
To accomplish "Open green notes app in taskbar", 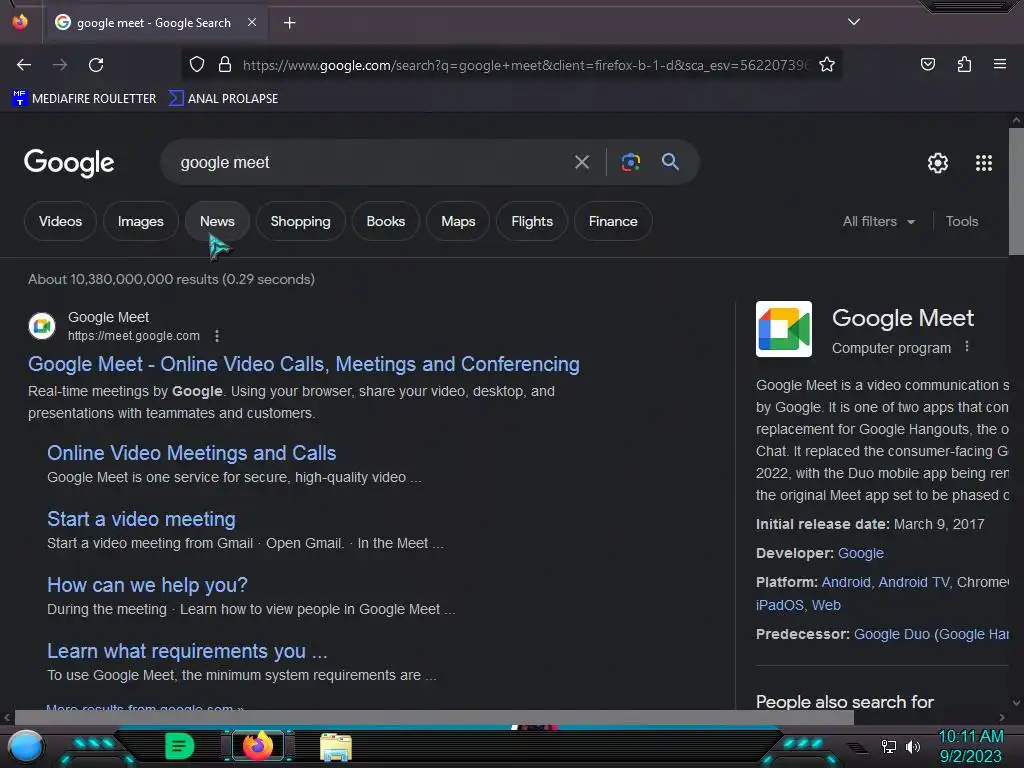I will pyautogui.click(x=179, y=746).
